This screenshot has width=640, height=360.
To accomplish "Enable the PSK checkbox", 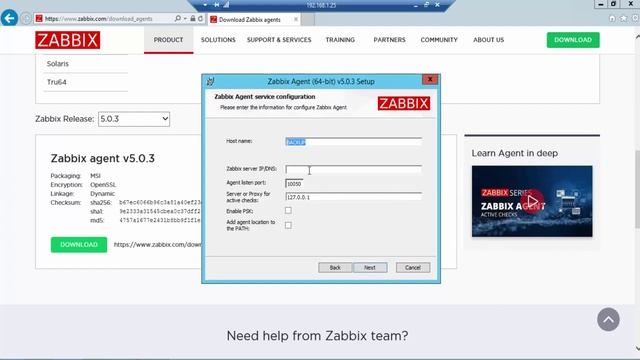I will 288,211.
